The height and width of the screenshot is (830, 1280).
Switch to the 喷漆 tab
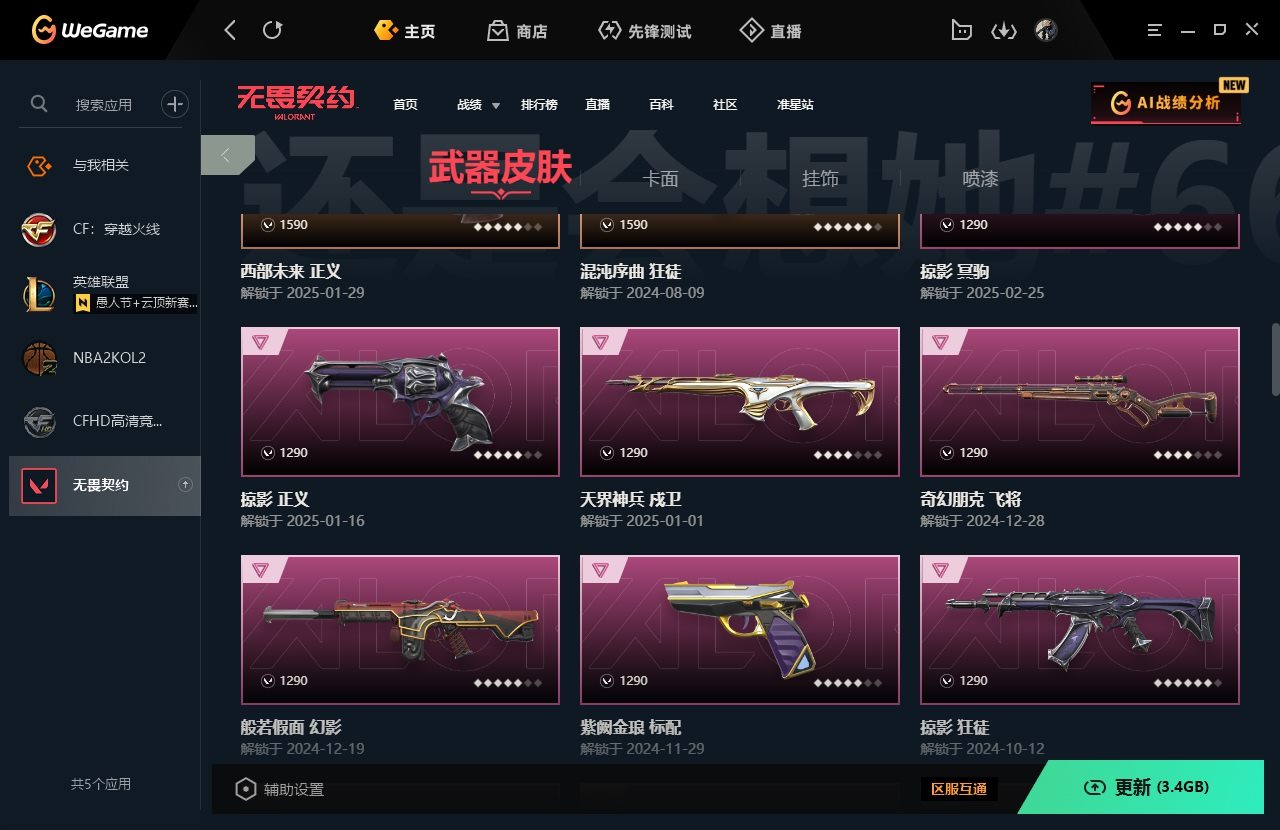point(980,179)
